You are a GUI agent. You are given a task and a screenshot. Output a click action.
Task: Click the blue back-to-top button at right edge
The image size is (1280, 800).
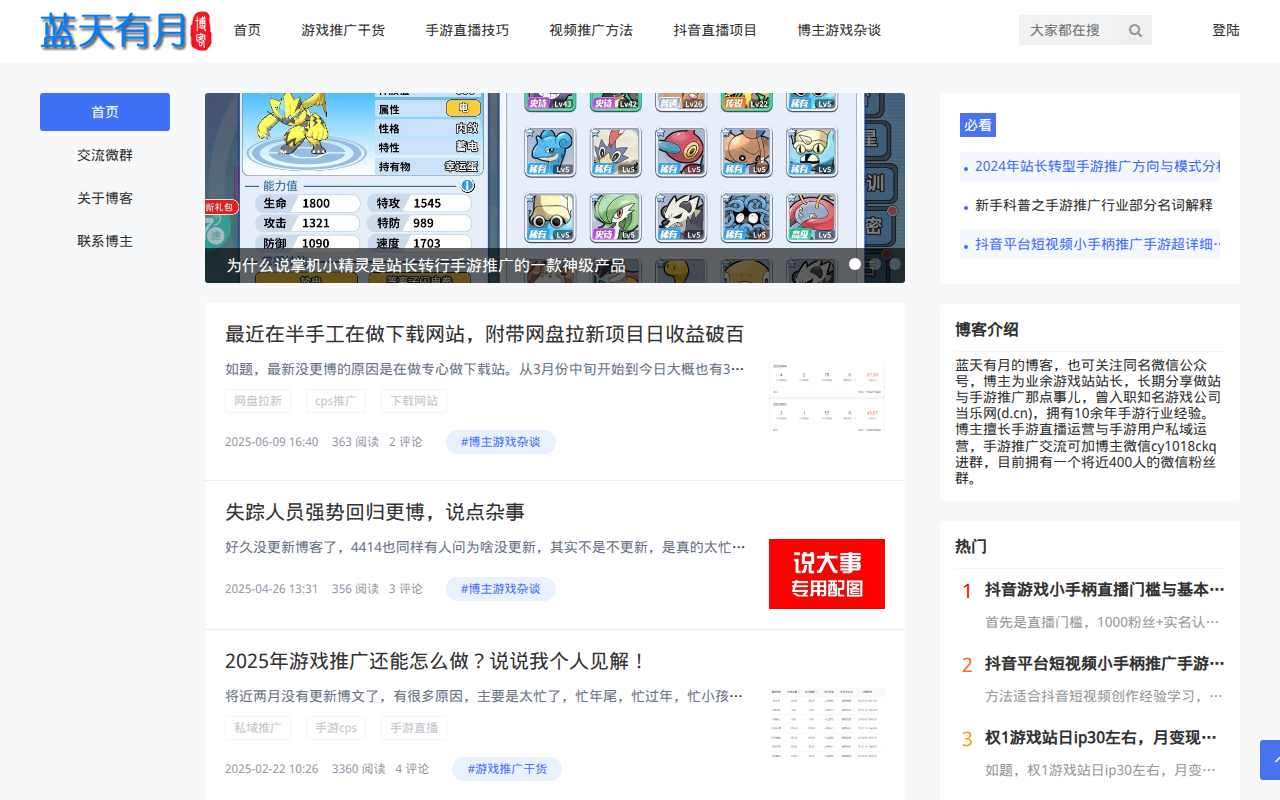tap(1270, 760)
